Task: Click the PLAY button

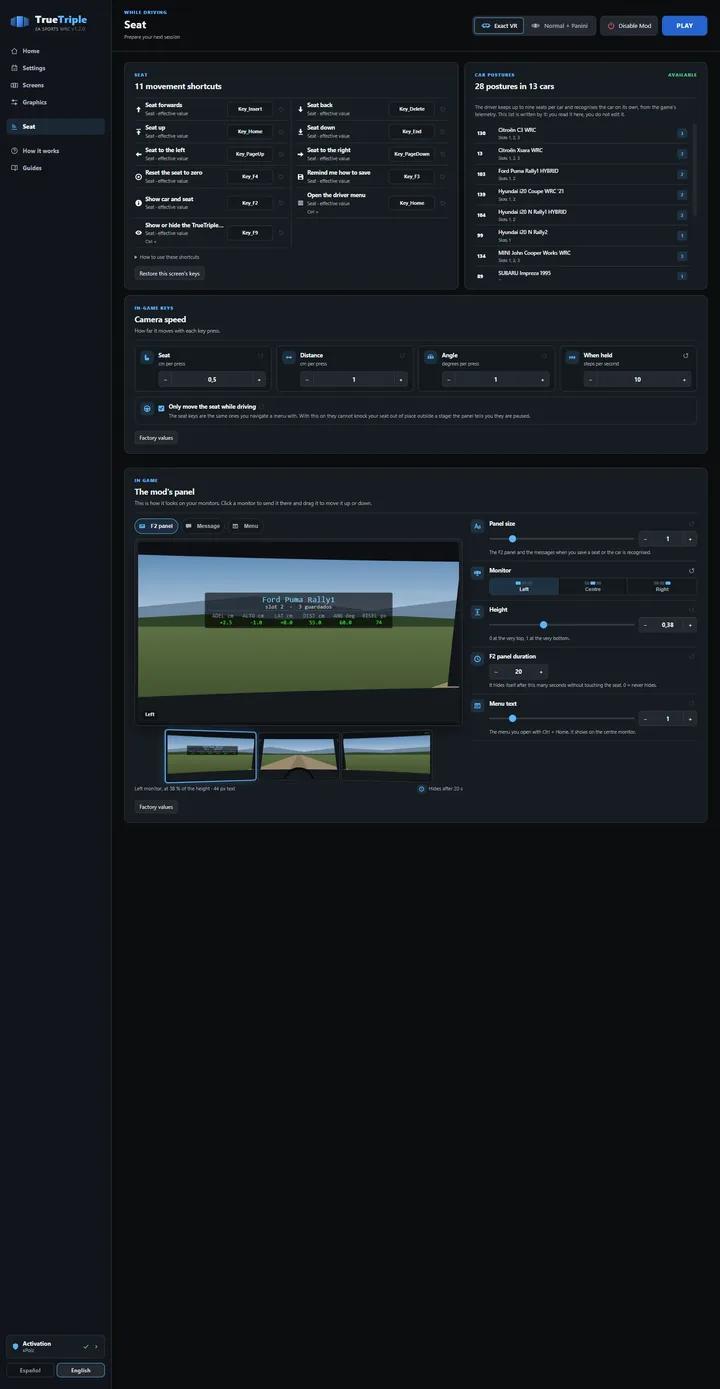Action: (684, 26)
